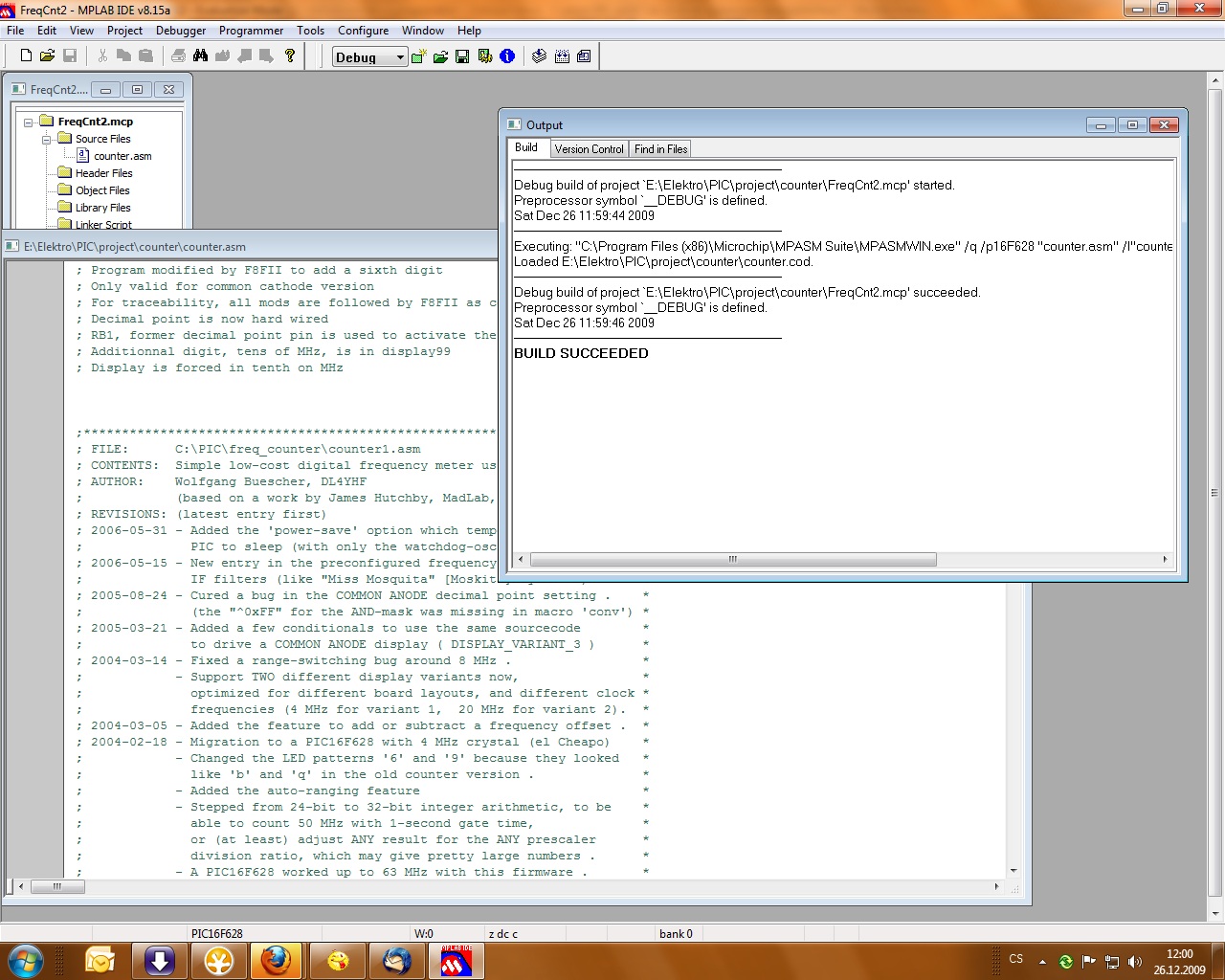Click the blue information icon
This screenshot has height=980, width=1225.
[x=507, y=56]
